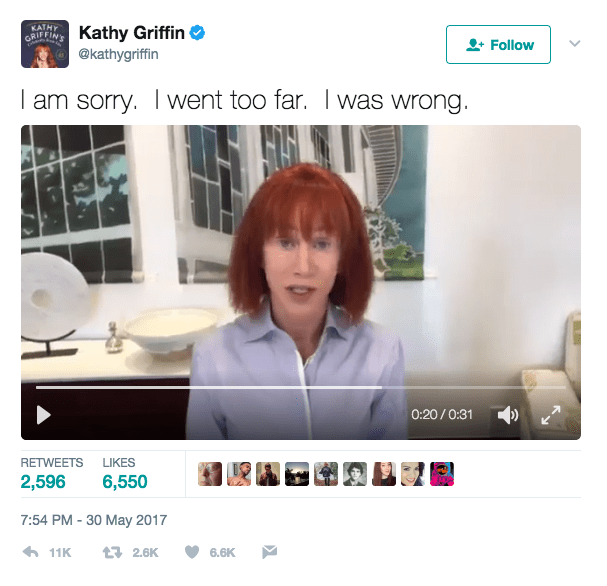
Task: Open the tweet options chevron menu
Action: [574, 43]
